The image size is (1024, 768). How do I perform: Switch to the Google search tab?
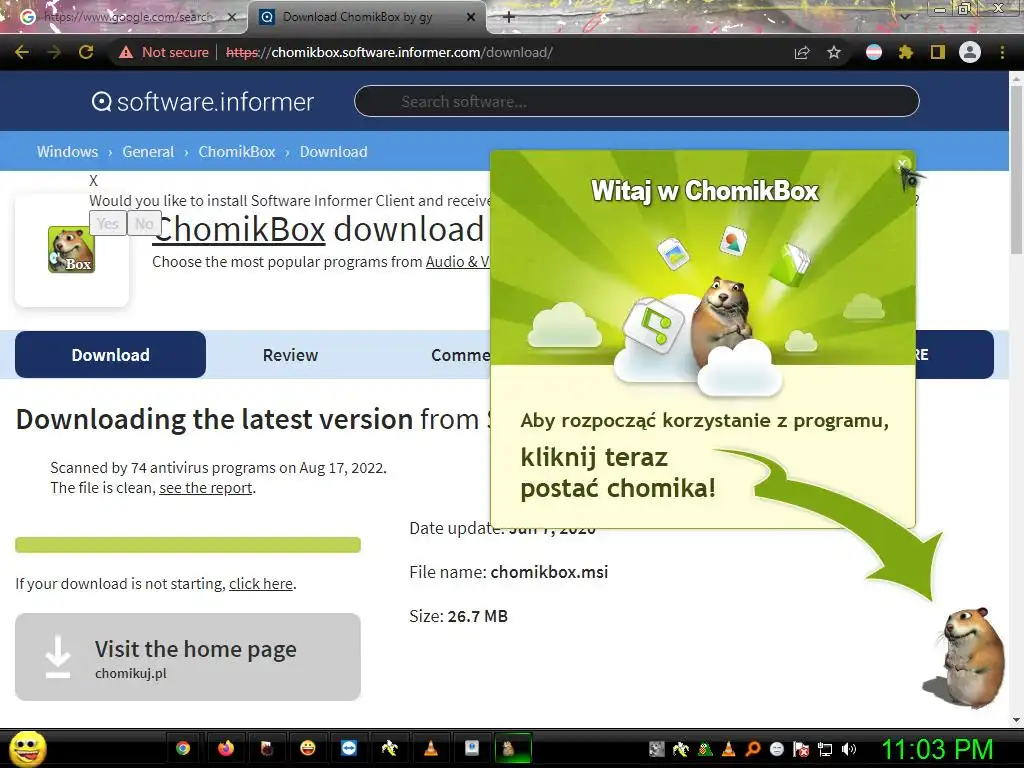point(128,17)
